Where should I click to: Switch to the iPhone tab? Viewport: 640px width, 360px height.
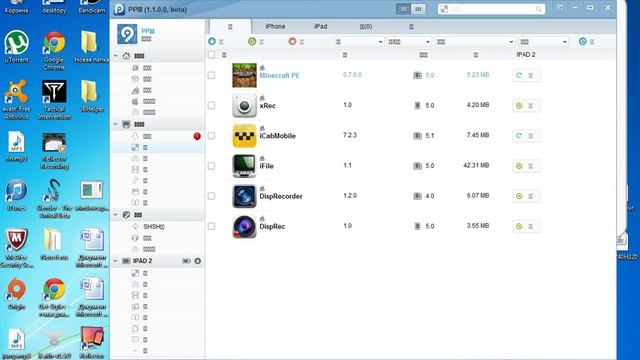coord(275,26)
